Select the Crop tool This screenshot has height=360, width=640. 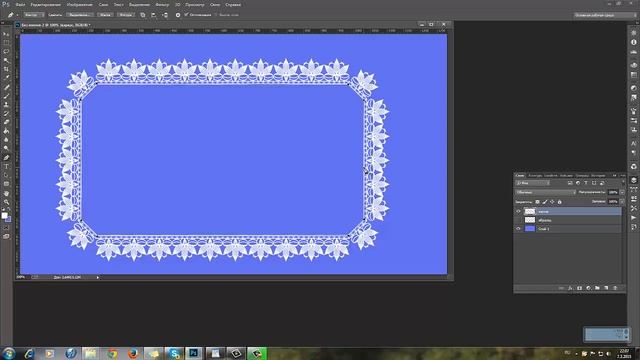[x=6, y=69]
